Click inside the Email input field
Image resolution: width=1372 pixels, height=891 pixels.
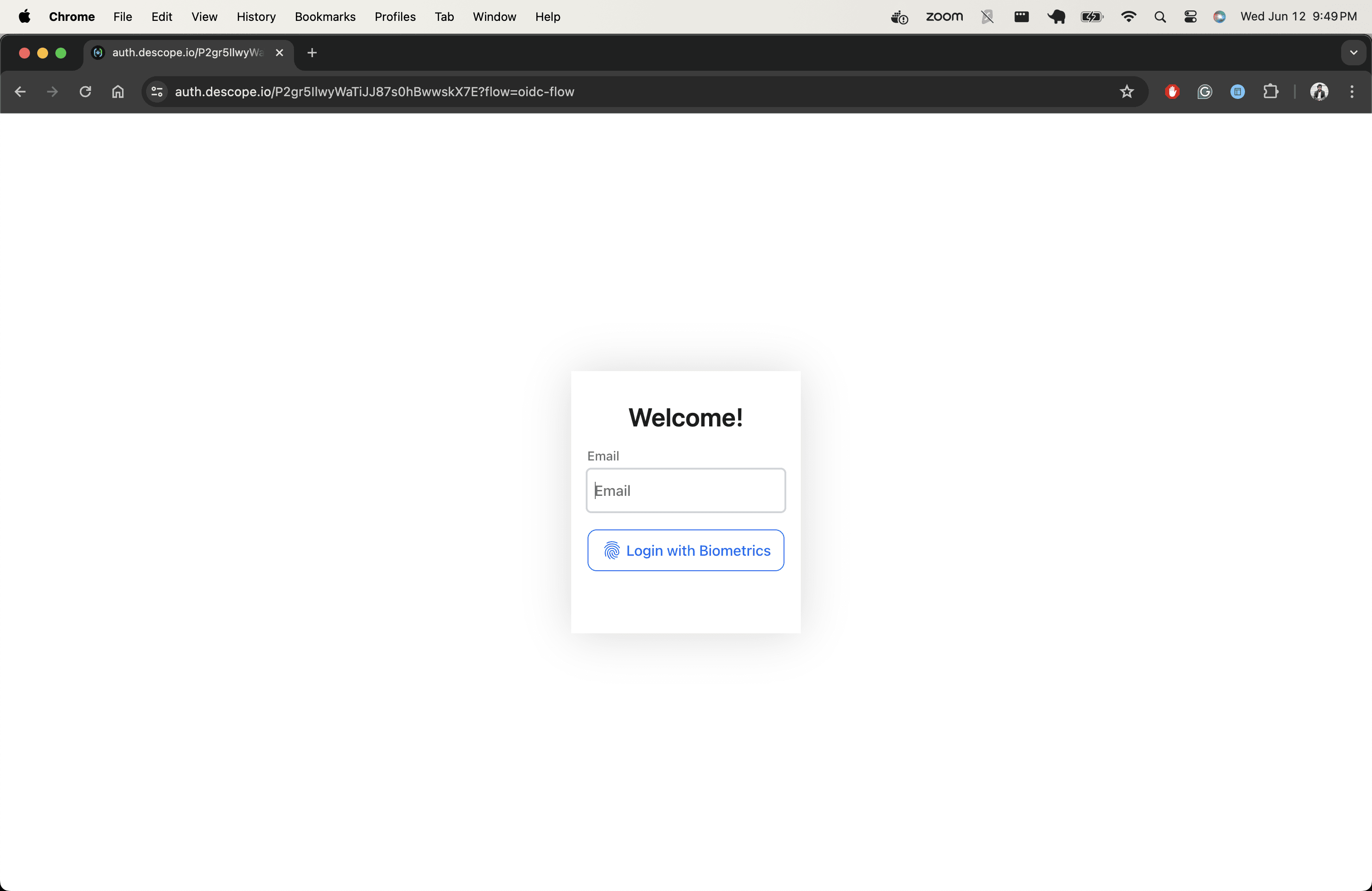click(x=686, y=490)
